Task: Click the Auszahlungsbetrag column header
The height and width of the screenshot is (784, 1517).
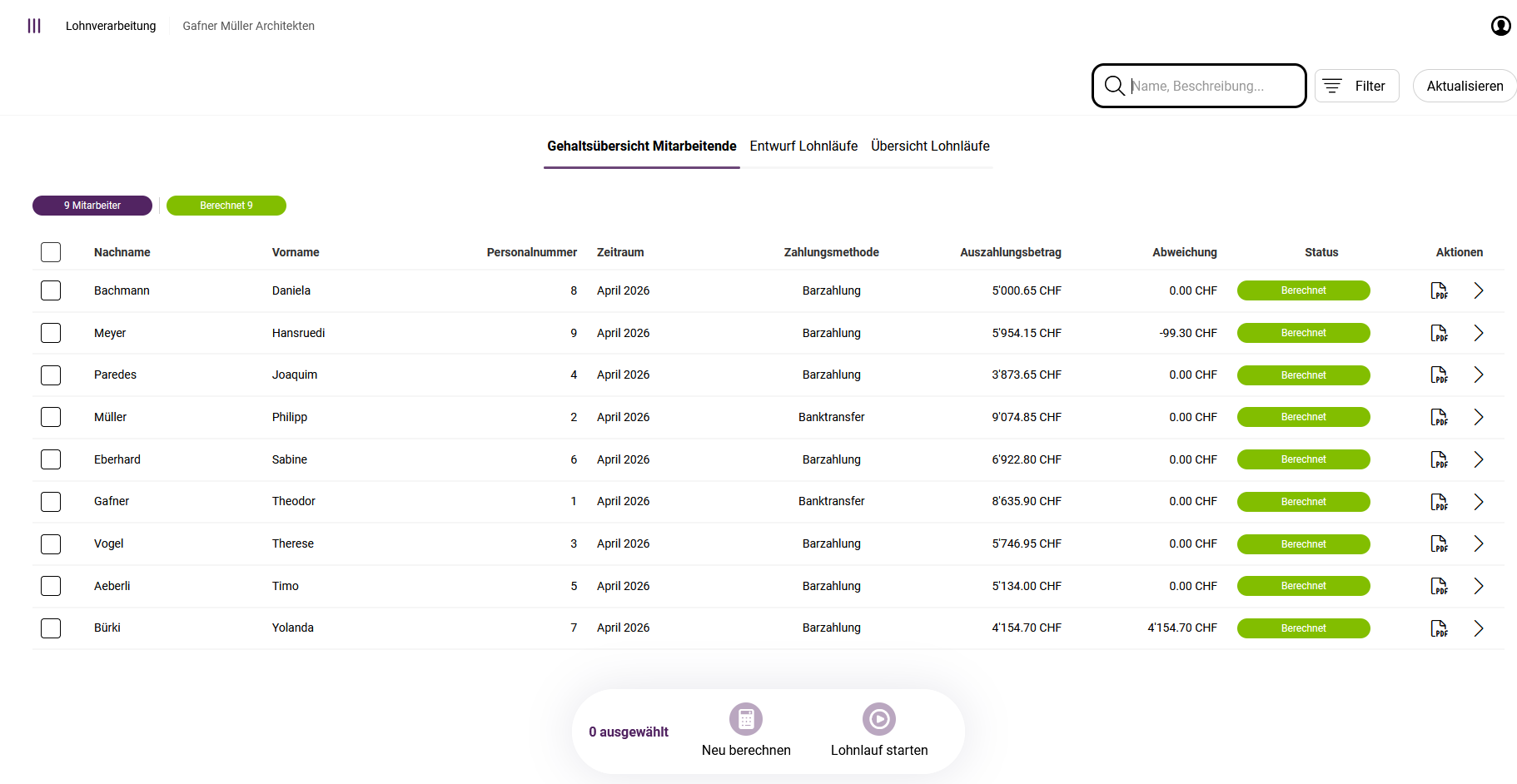Action: (1011, 252)
